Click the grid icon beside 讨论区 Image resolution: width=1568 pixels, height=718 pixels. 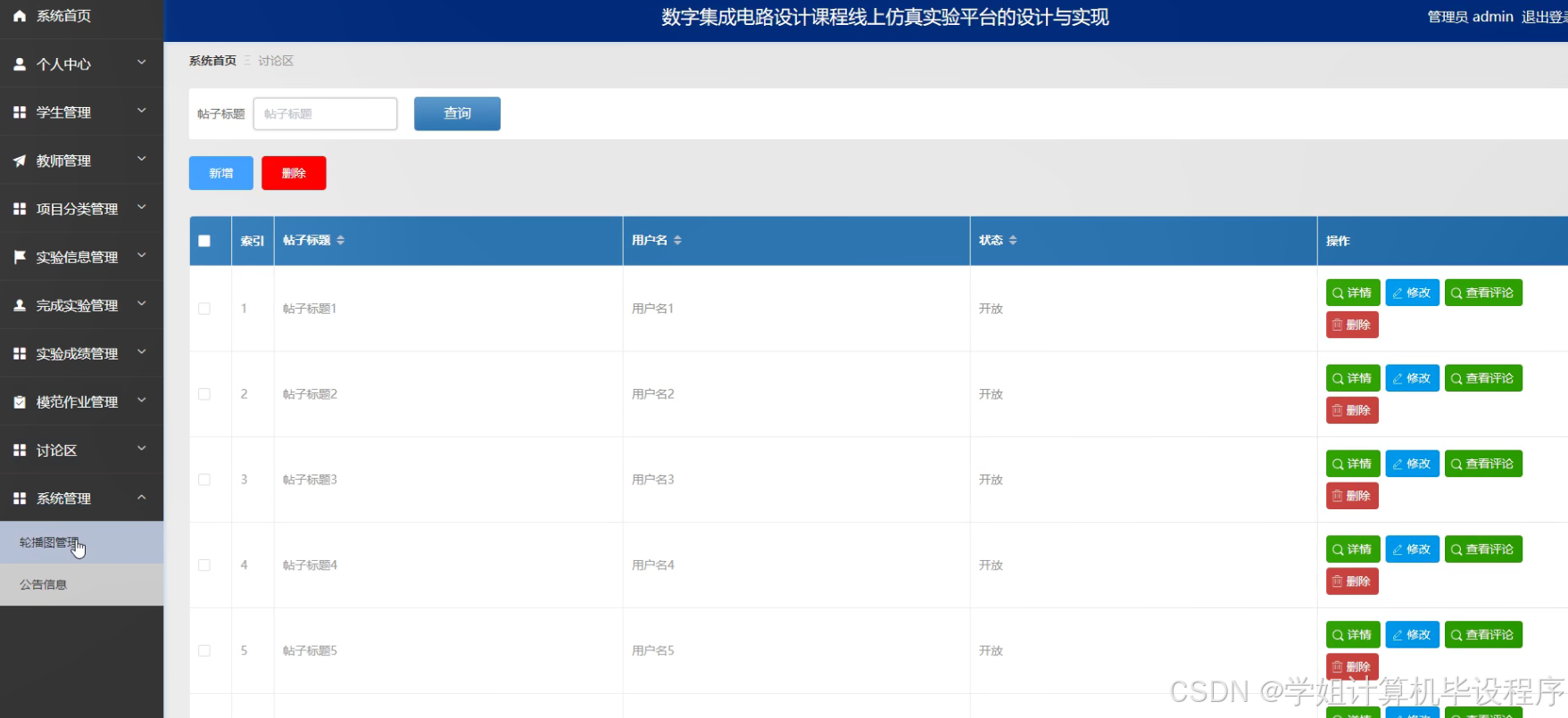coord(20,450)
